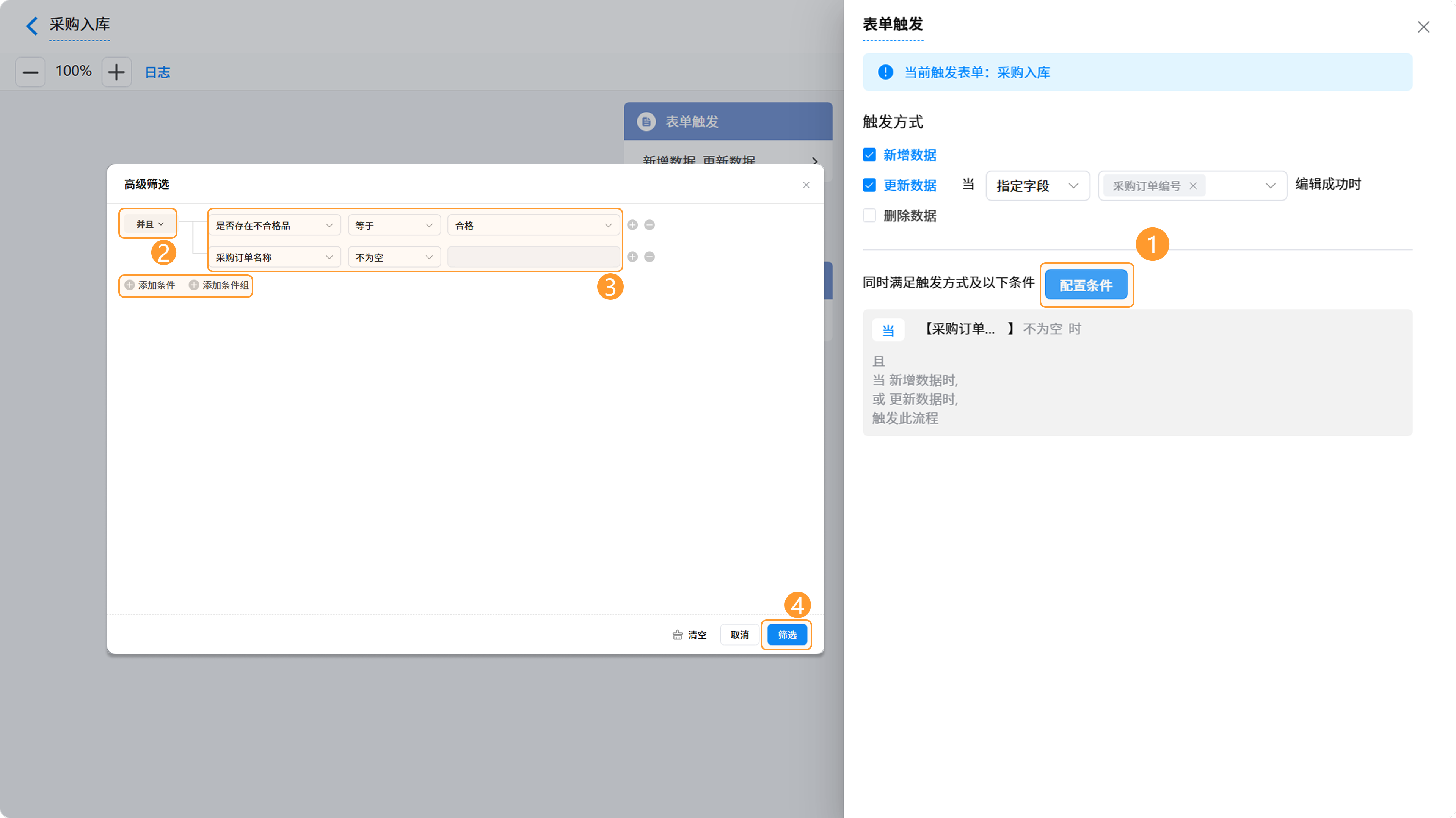Go back using the arrow beside 采购入库
This screenshot has width=1456, height=818.
coord(32,25)
